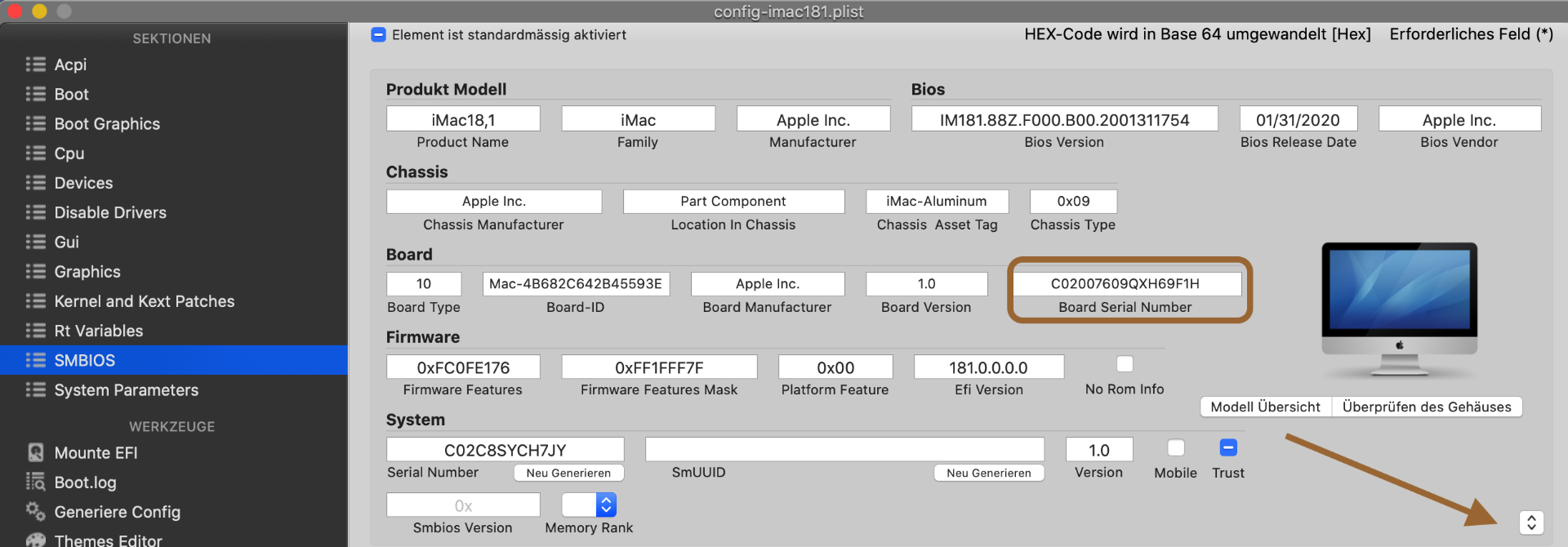
Task: Click the Disable Drivers list icon
Action: pos(35,212)
